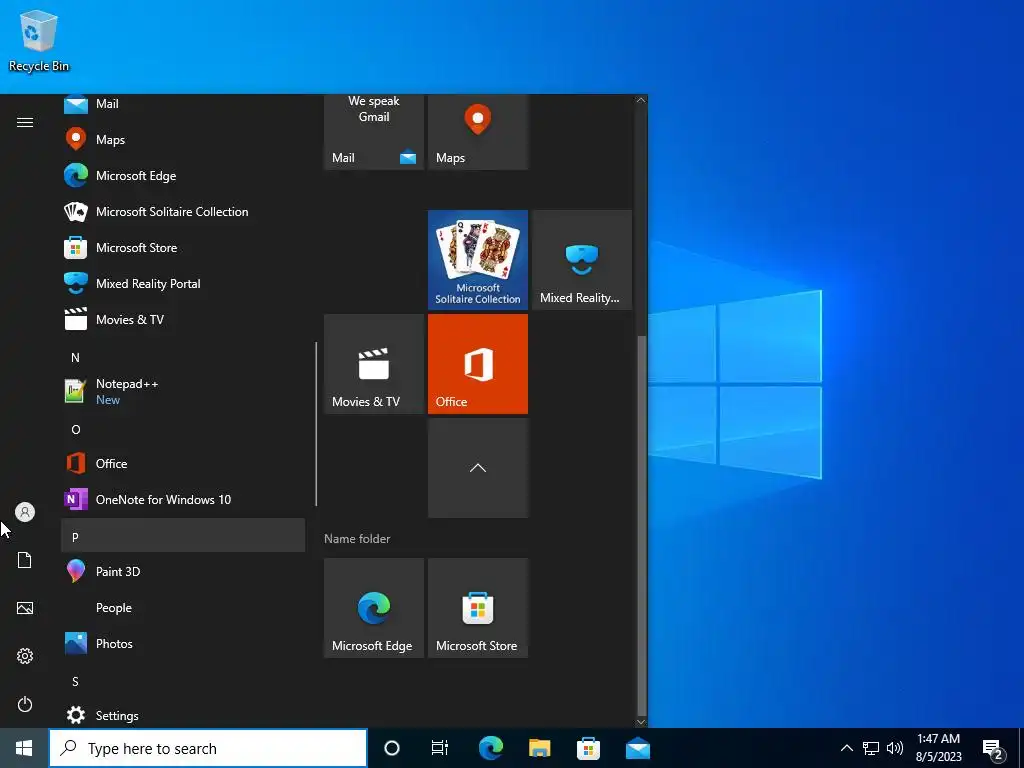Launch Notepad++ from the app list

[183, 391]
